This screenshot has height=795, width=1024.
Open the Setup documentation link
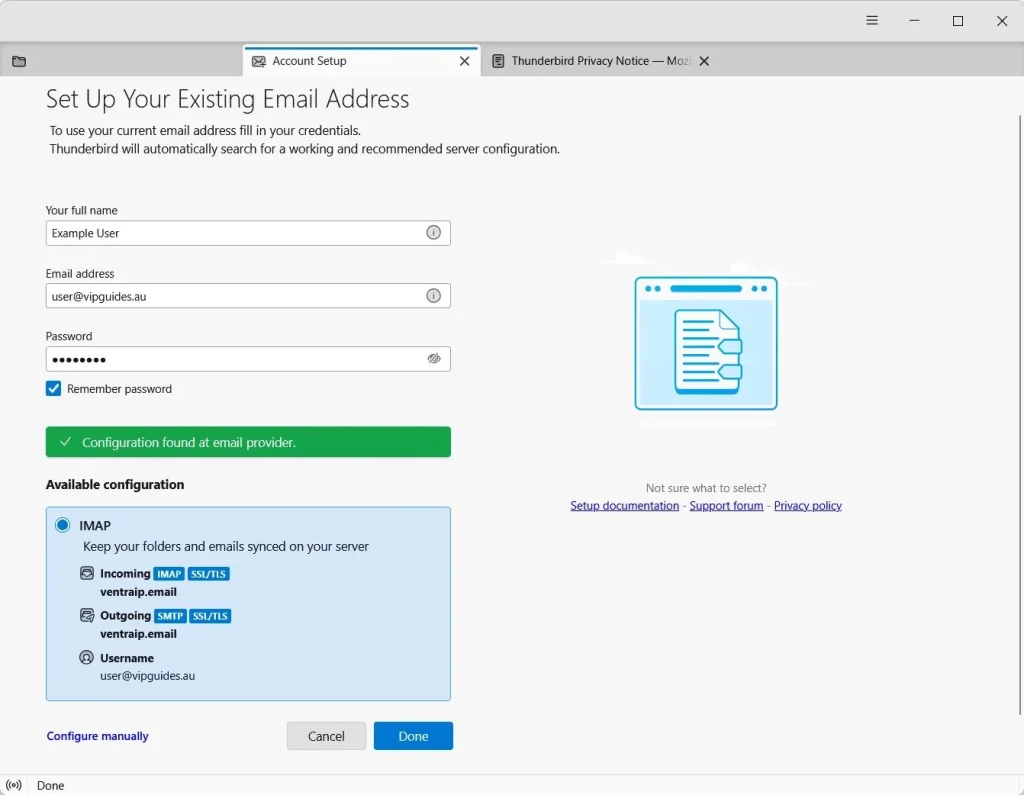click(624, 505)
